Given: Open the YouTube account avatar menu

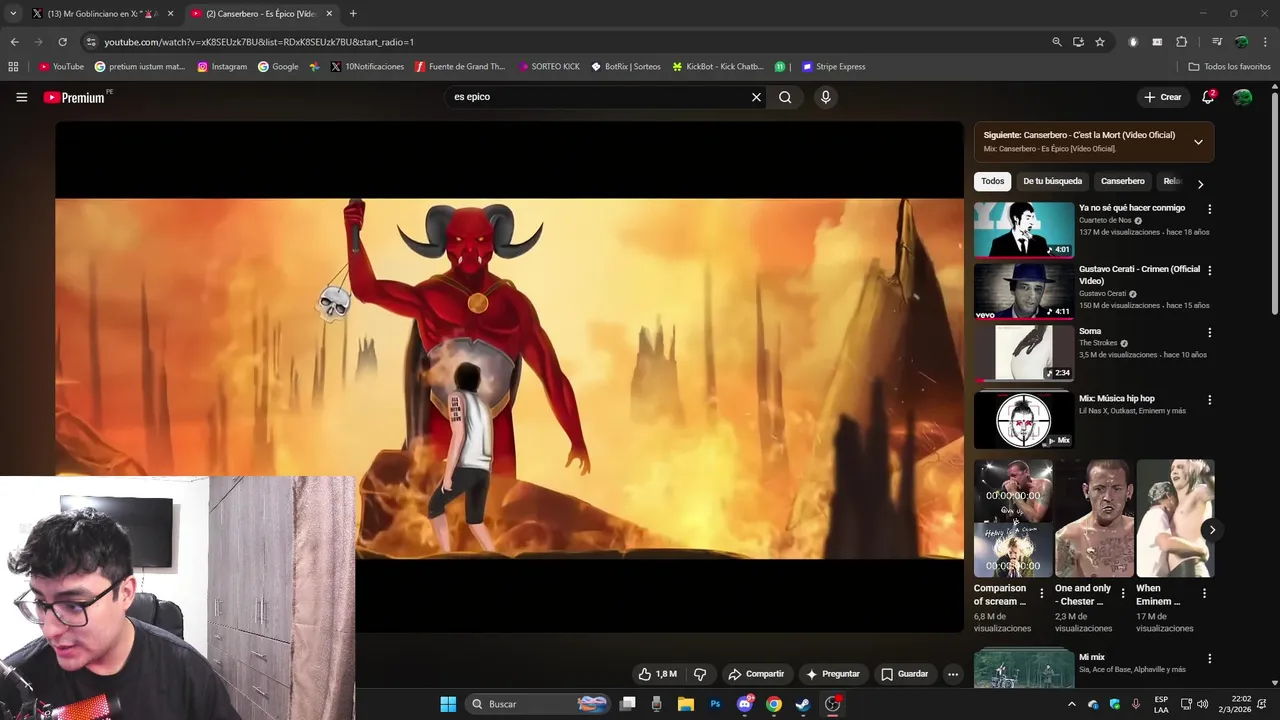Looking at the screenshot, I should point(1242,97).
